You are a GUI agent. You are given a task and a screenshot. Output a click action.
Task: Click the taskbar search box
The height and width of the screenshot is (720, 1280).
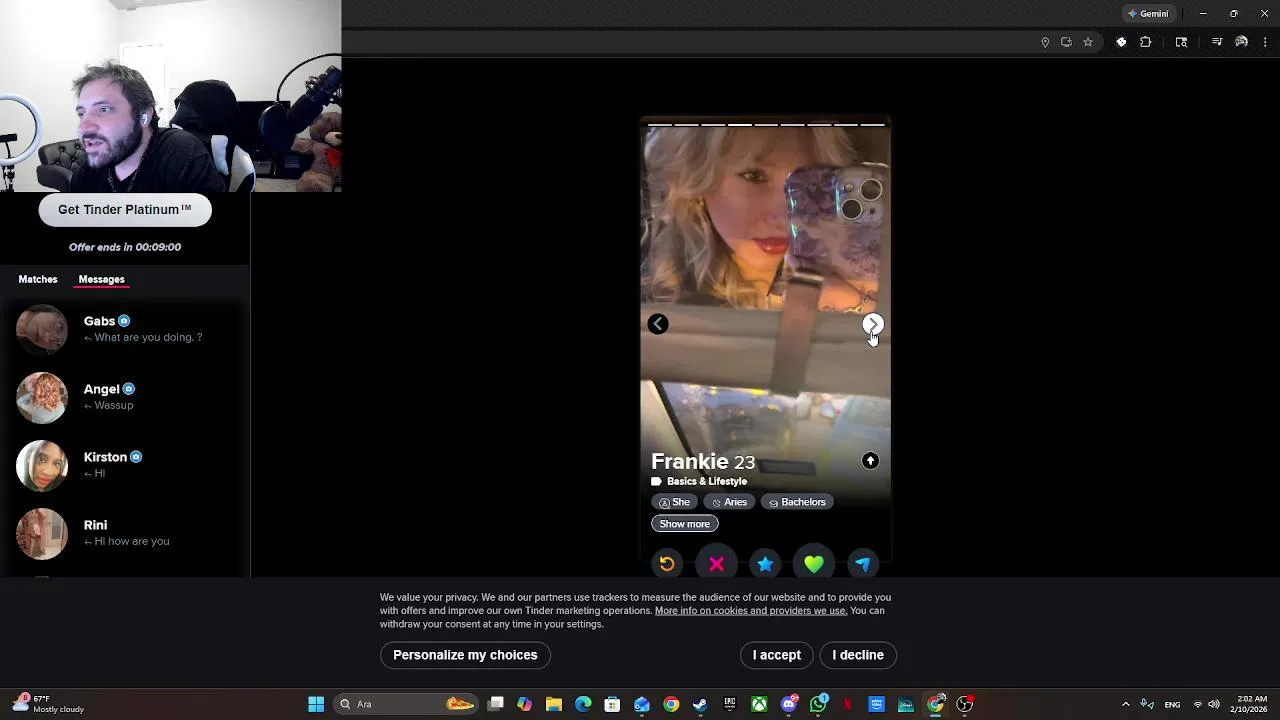tap(406, 704)
